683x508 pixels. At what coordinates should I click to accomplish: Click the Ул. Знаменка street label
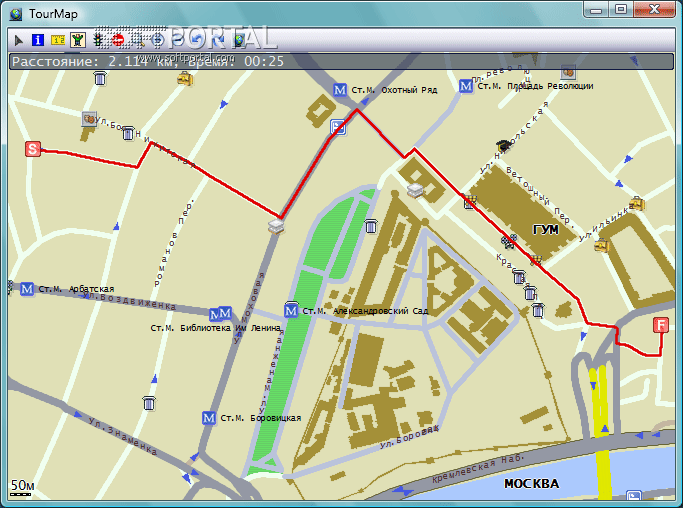click(122, 436)
